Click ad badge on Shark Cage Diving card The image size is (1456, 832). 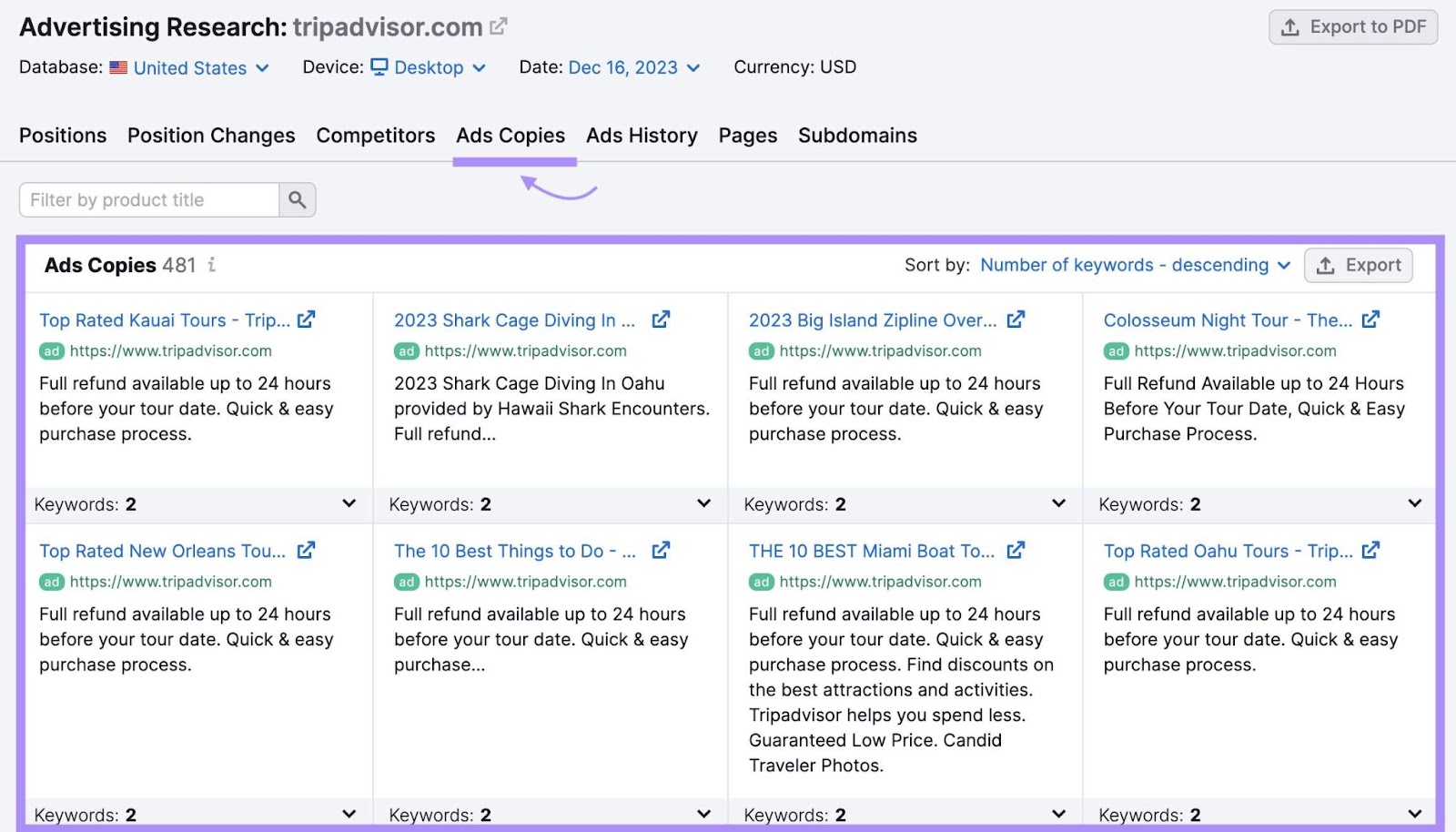(x=407, y=351)
